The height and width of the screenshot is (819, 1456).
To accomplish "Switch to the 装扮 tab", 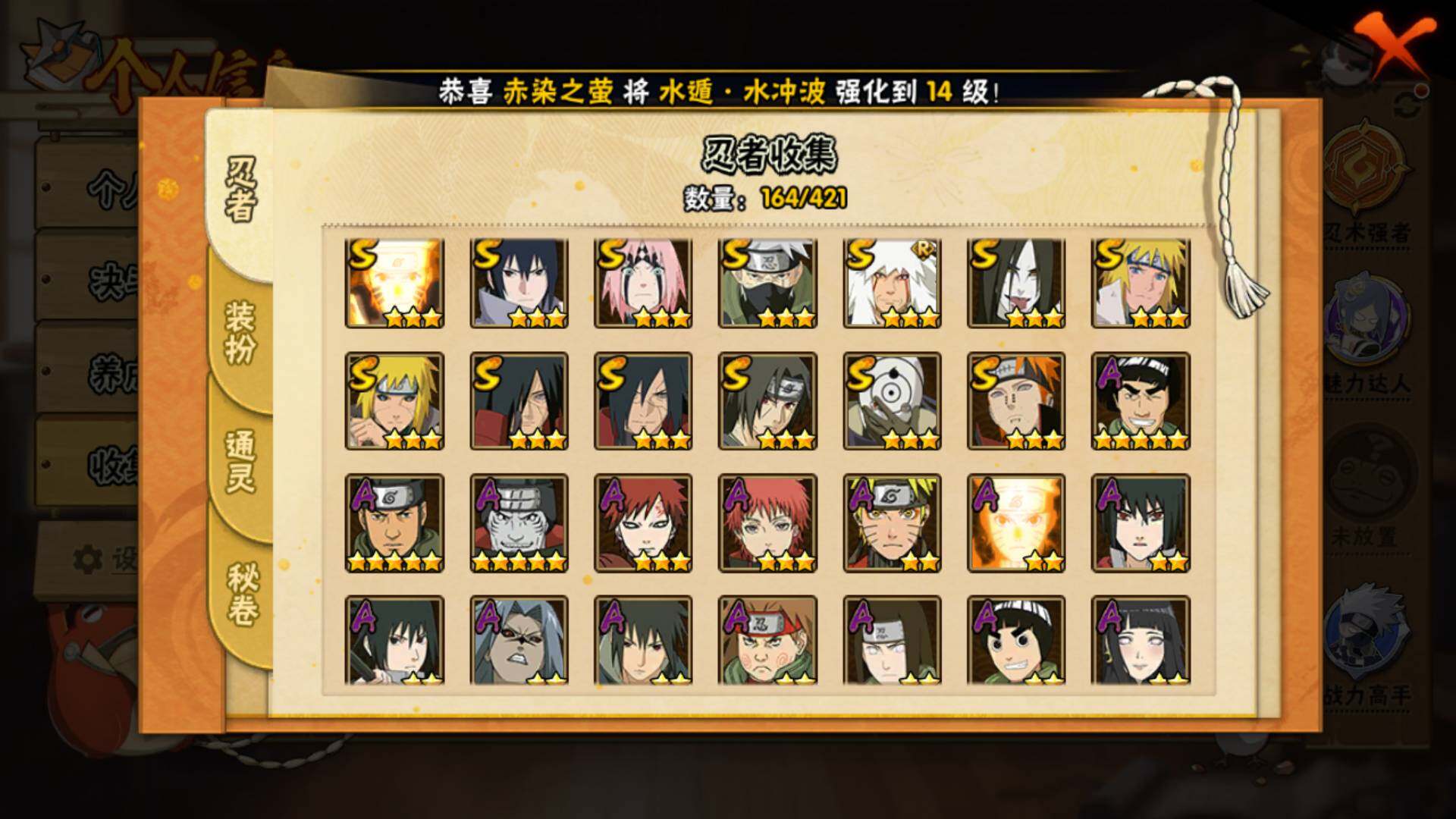I will tap(240, 332).
